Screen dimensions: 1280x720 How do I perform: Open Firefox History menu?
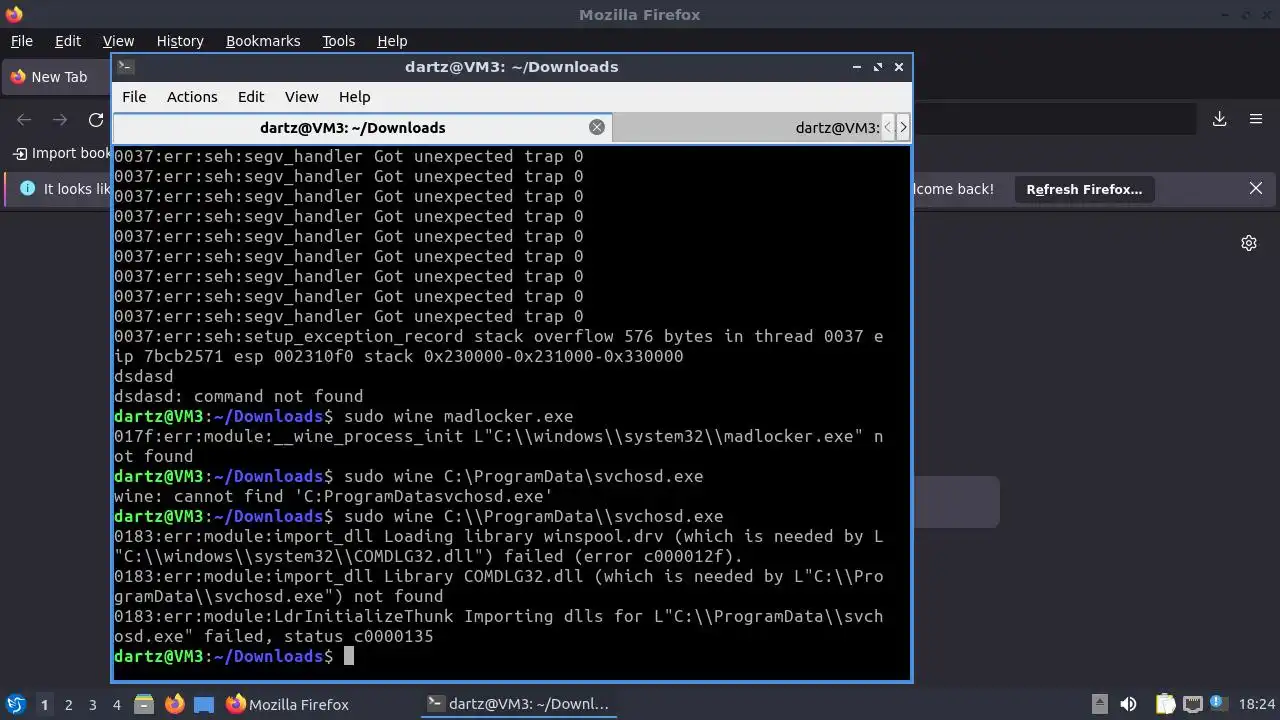click(x=180, y=41)
